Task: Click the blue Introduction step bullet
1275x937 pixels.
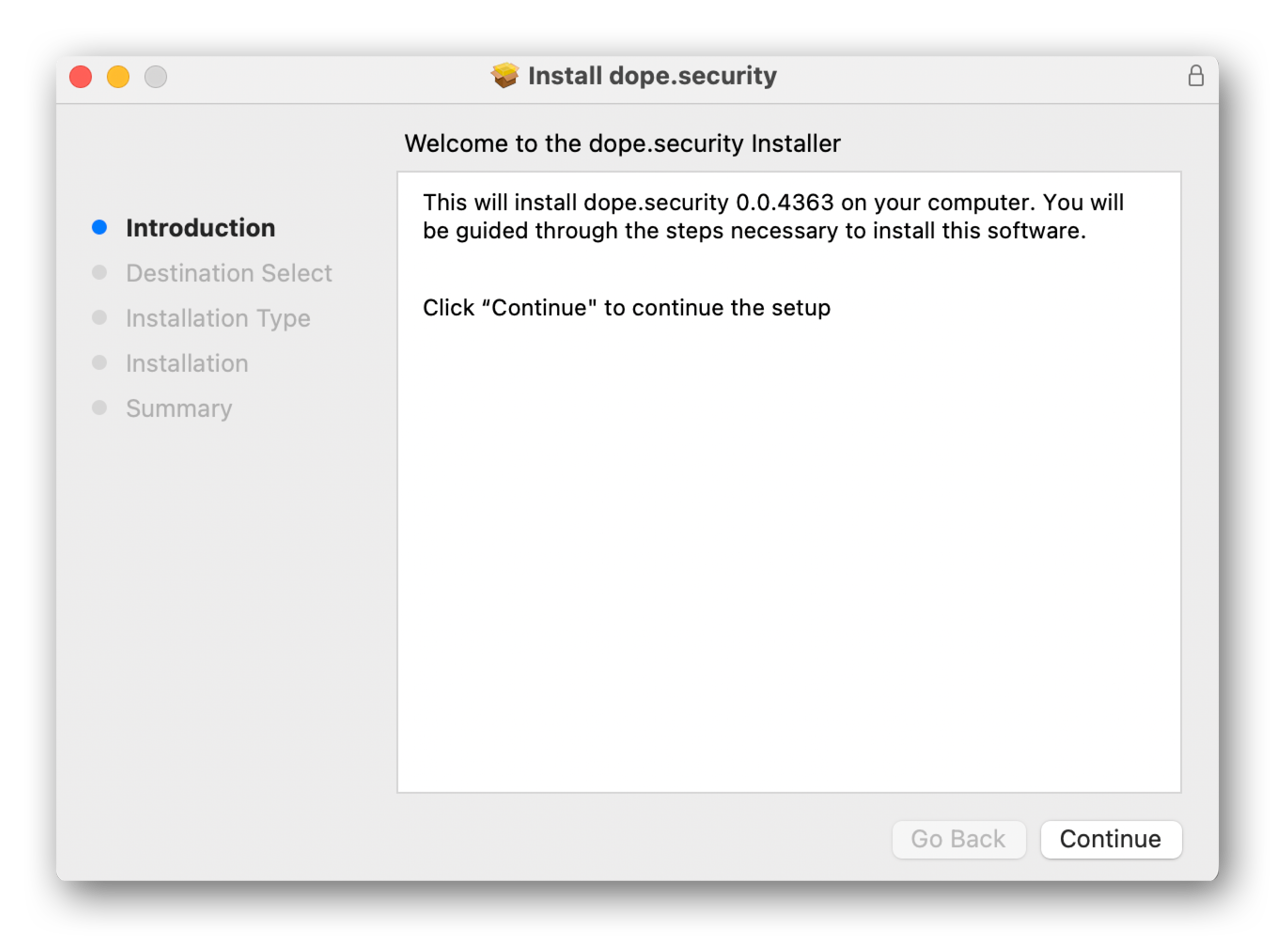Action: coord(99,228)
